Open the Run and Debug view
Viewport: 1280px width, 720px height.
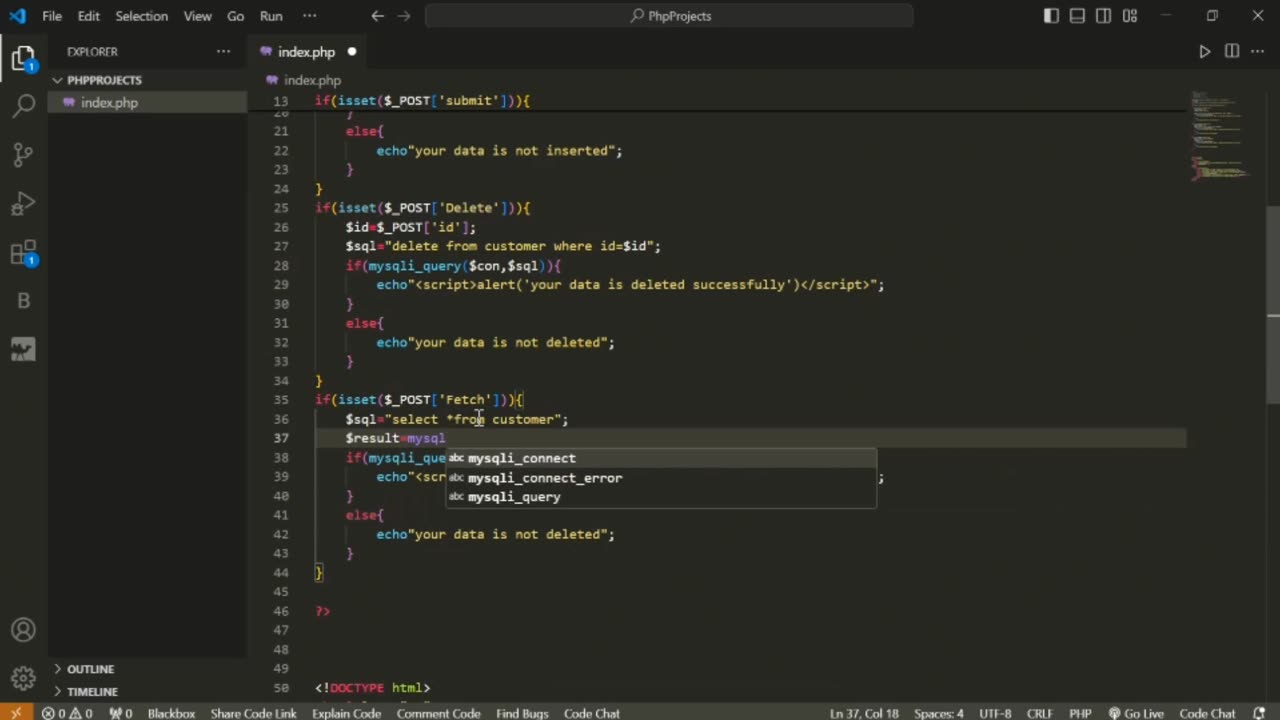click(x=23, y=203)
